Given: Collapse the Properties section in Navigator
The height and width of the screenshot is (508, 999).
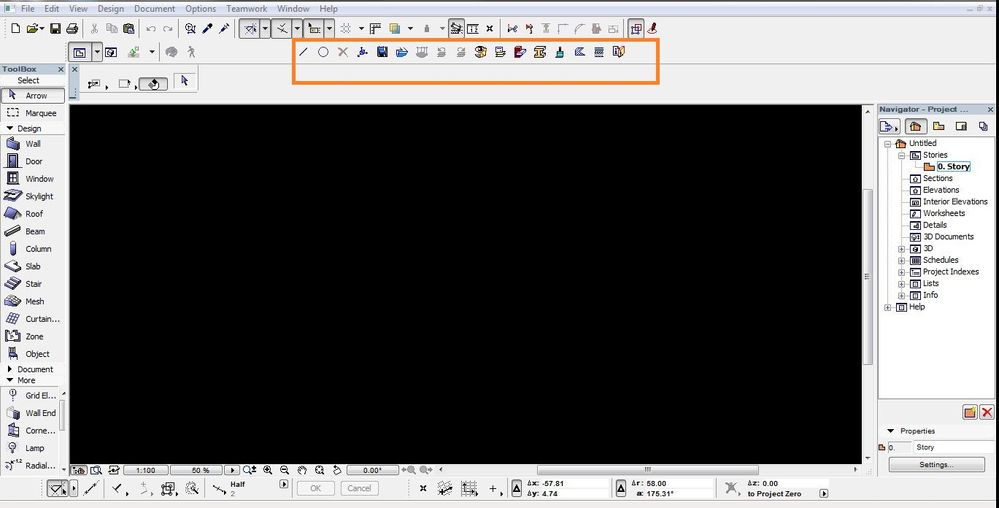Looking at the screenshot, I should 891,431.
